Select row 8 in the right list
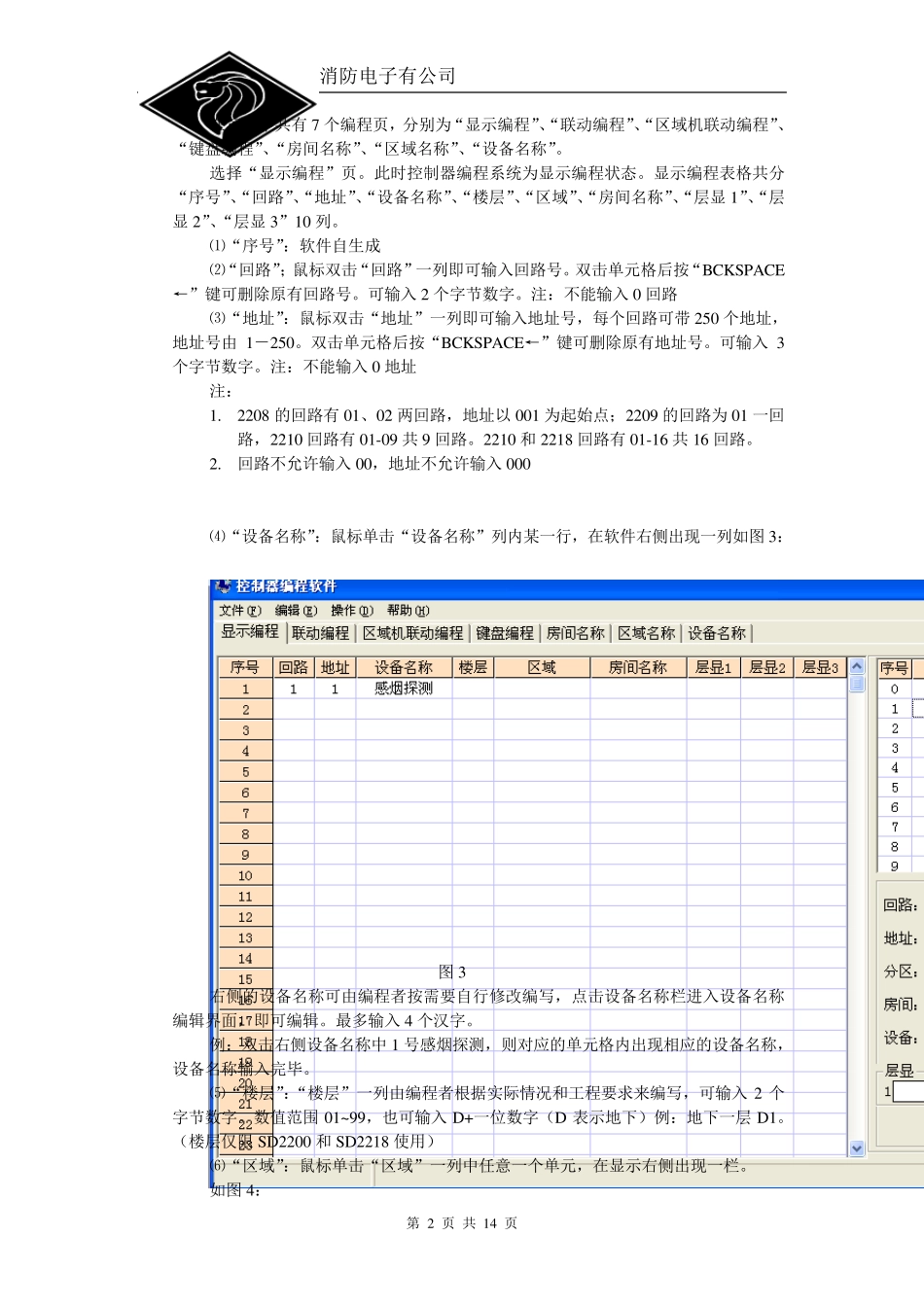The width and height of the screenshot is (924, 1307). [895, 846]
